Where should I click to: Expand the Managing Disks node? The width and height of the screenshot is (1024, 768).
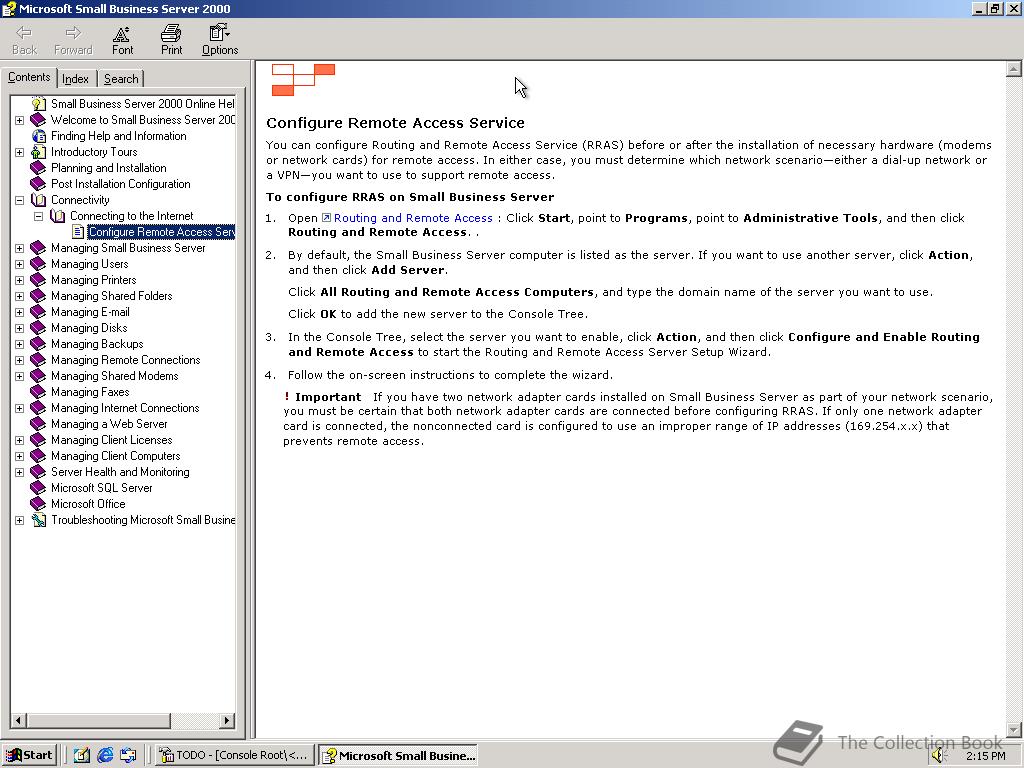(x=20, y=328)
